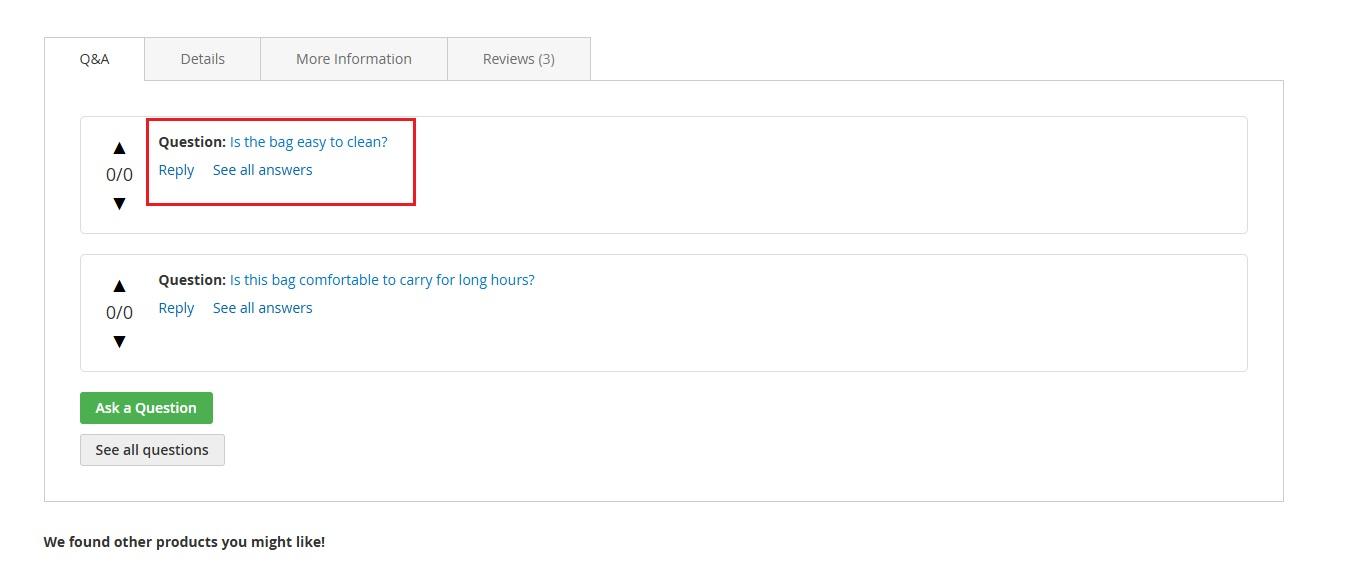Downvote the 'comfortable to carry' question
Screen dimensions: 1371x574
(x=119, y=341)
